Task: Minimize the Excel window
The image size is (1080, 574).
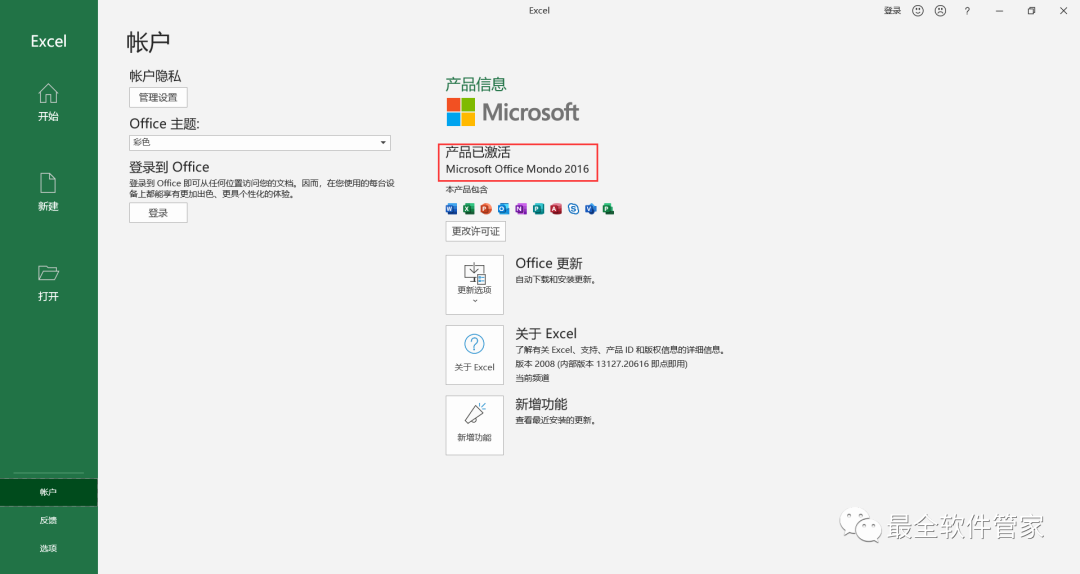Action: pyautogui.click(x=999, y=10)
